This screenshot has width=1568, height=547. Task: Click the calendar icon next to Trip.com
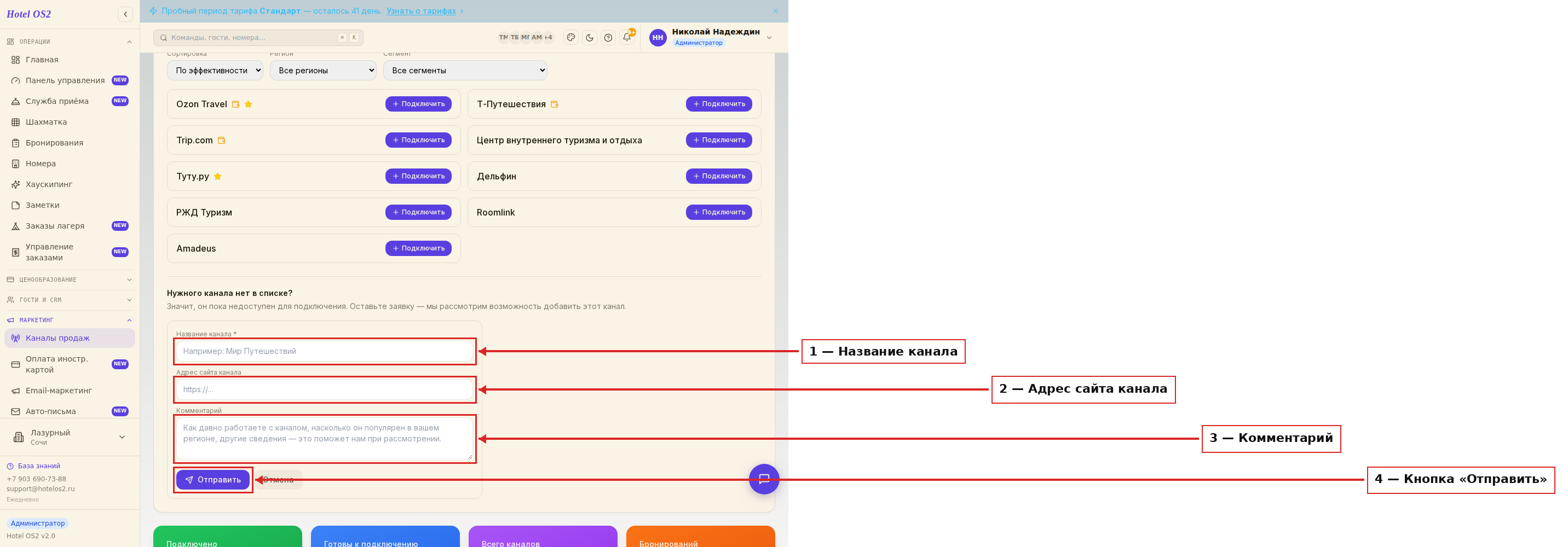pos(222,140)
